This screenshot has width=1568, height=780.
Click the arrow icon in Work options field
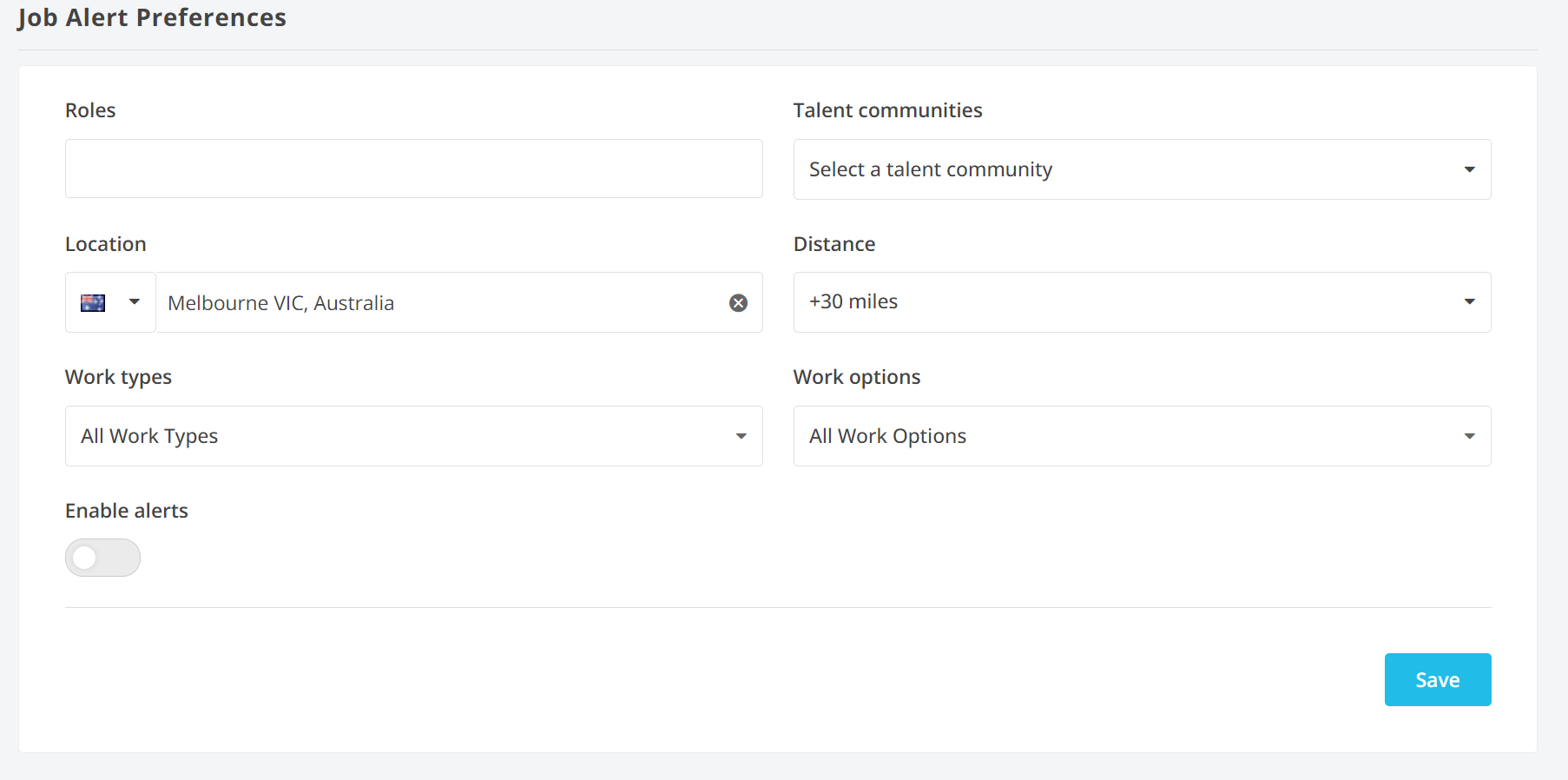click(1469, 436)
